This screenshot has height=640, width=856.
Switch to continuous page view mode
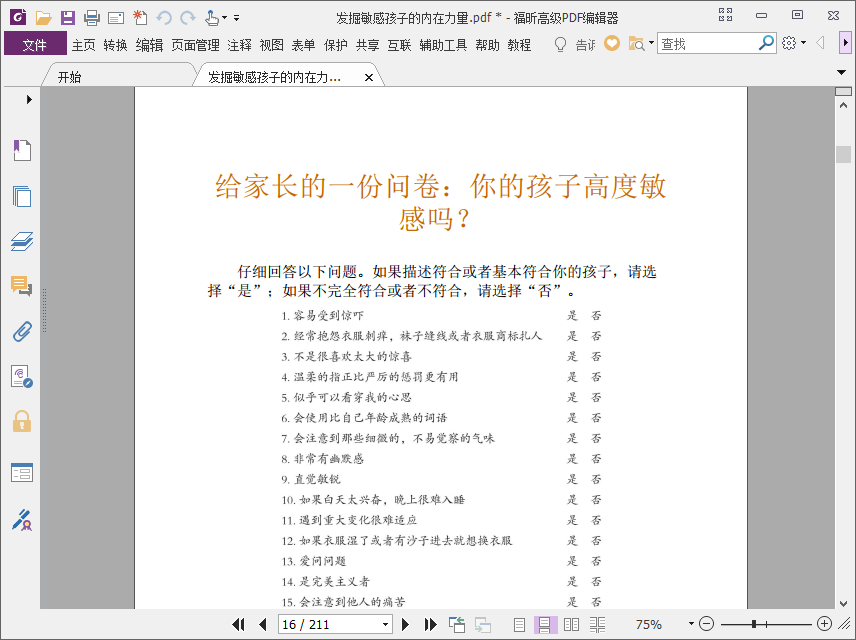click(545, 624)
